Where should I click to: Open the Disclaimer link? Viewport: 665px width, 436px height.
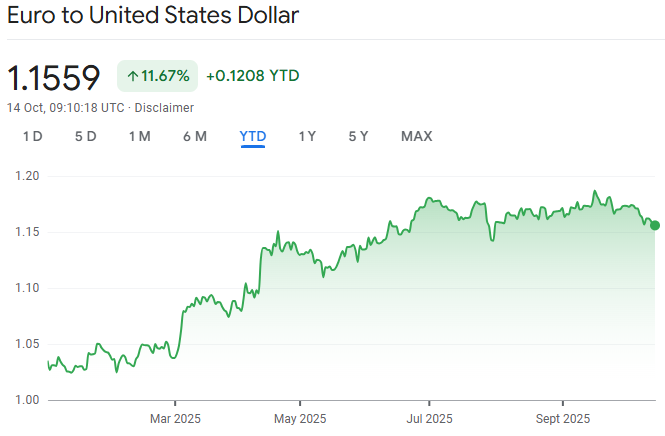click(164, 107)
